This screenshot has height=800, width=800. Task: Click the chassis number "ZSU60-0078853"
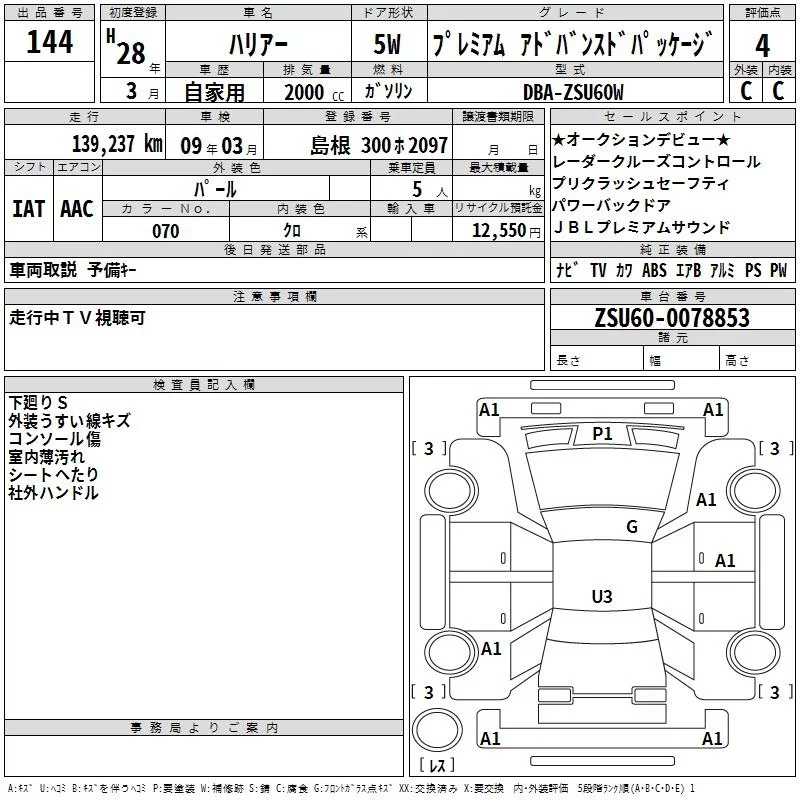click(x=672, y=318)
